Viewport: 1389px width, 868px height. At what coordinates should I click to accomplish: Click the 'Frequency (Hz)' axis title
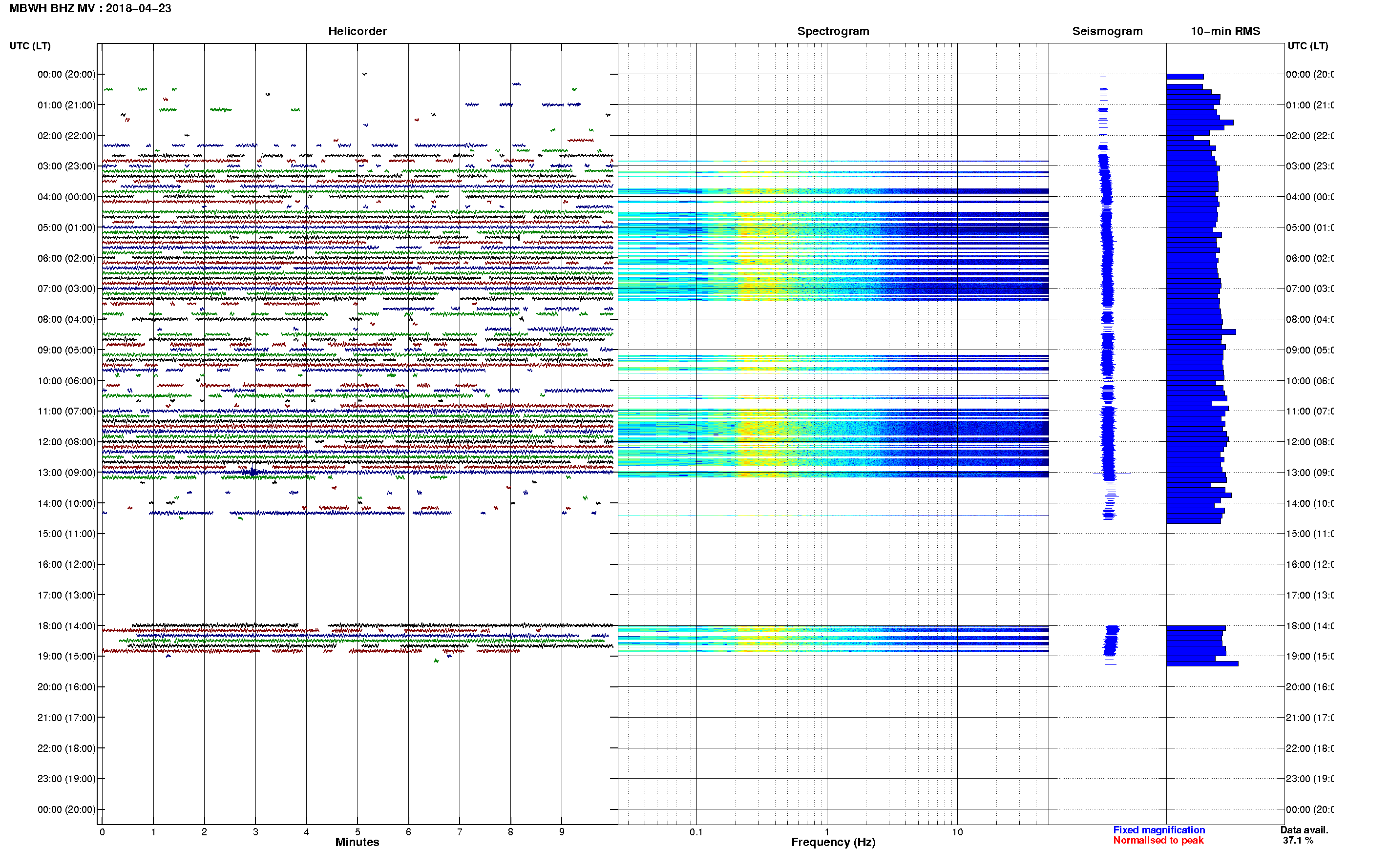pos(833,842)
